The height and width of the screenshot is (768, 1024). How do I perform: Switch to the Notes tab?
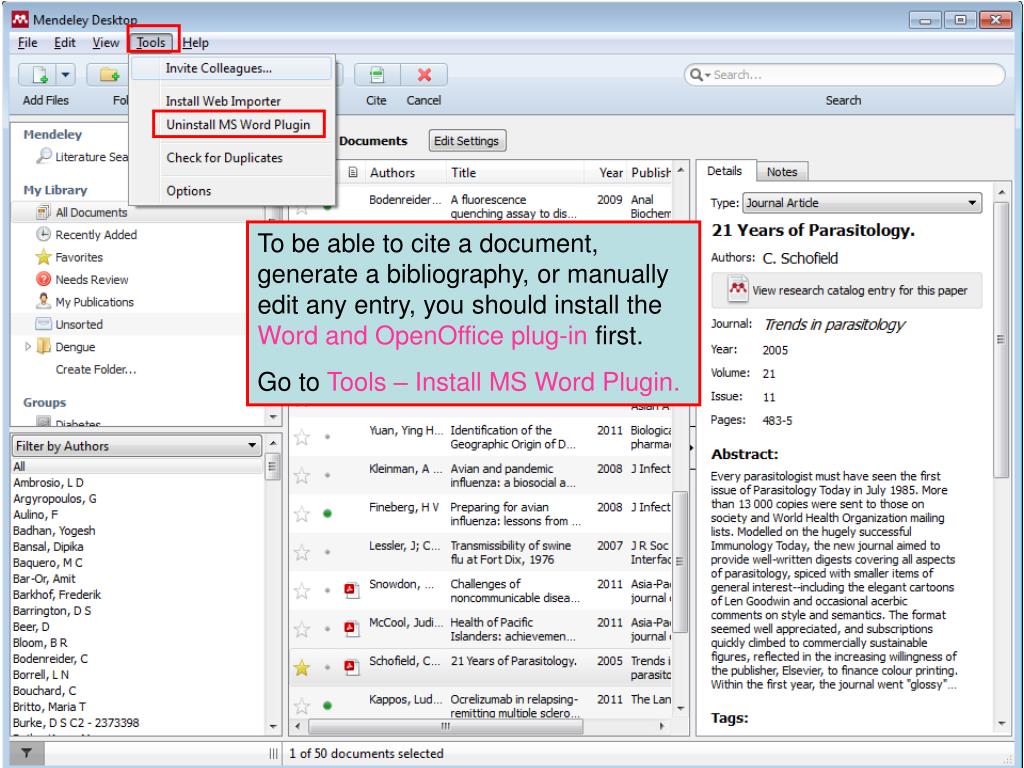point(782,172)
